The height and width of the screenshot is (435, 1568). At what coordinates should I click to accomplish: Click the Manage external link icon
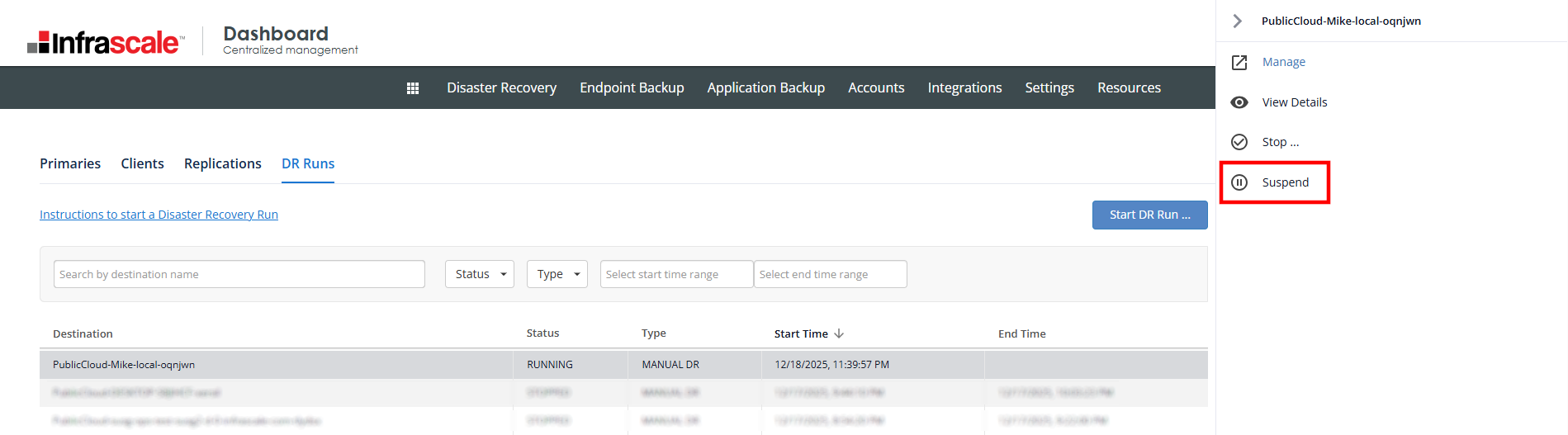coord(1239,63)
